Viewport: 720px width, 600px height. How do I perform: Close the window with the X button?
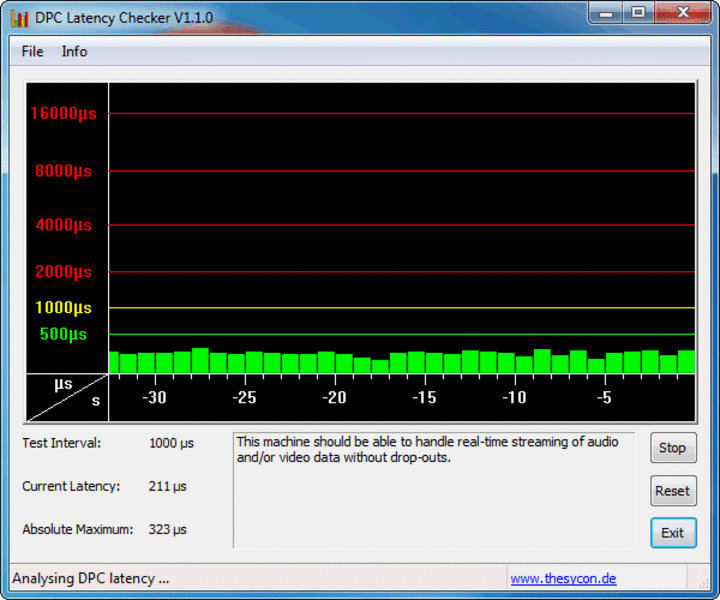(683, 13)
